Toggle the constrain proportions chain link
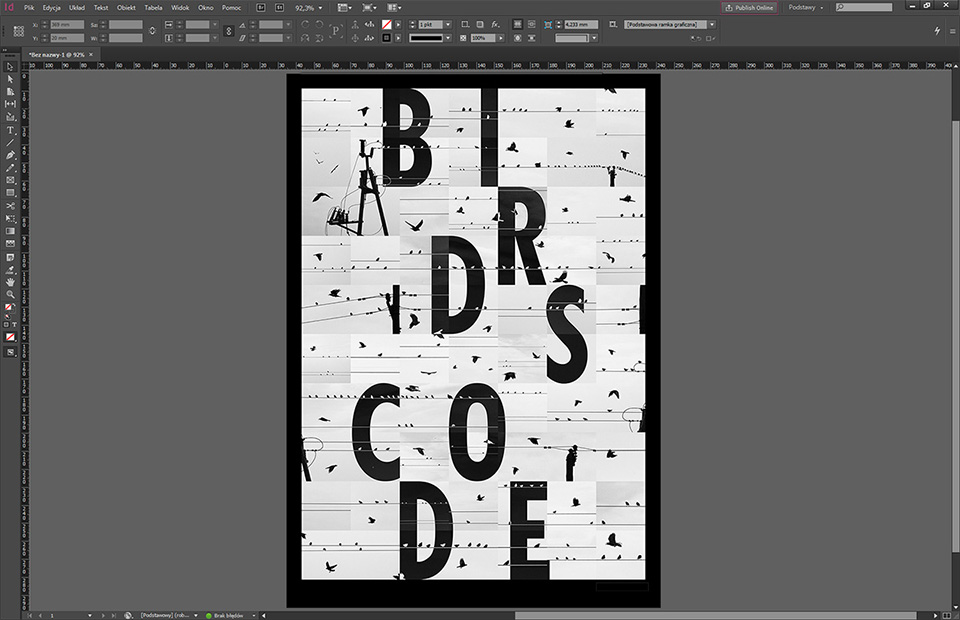 click(228, 30)
